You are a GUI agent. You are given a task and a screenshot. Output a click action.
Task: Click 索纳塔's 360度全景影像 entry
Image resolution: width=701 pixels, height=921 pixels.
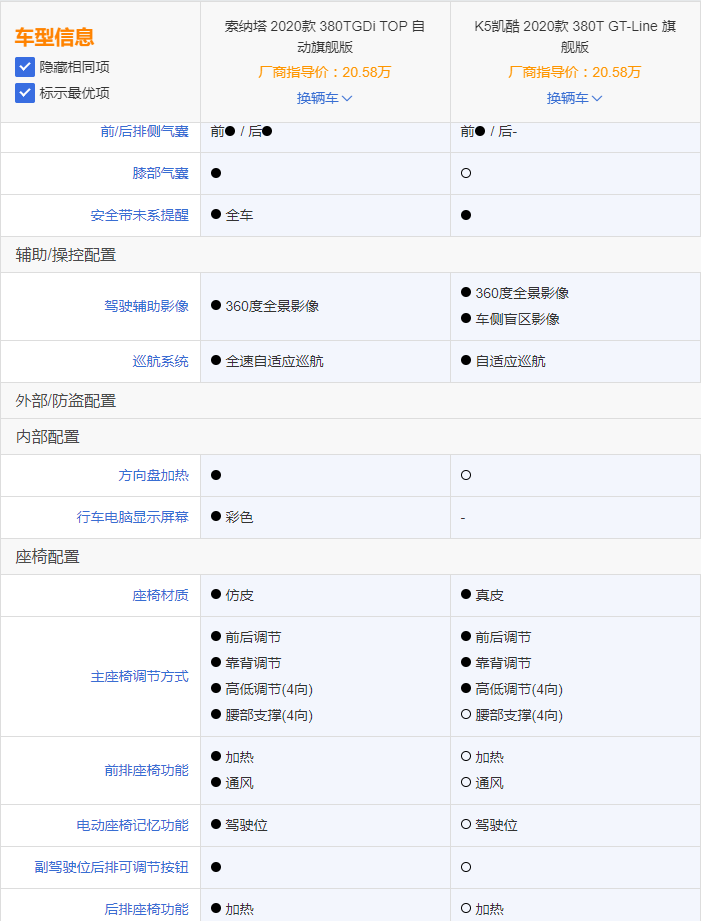pyautogui.click(x=265, y=306)
